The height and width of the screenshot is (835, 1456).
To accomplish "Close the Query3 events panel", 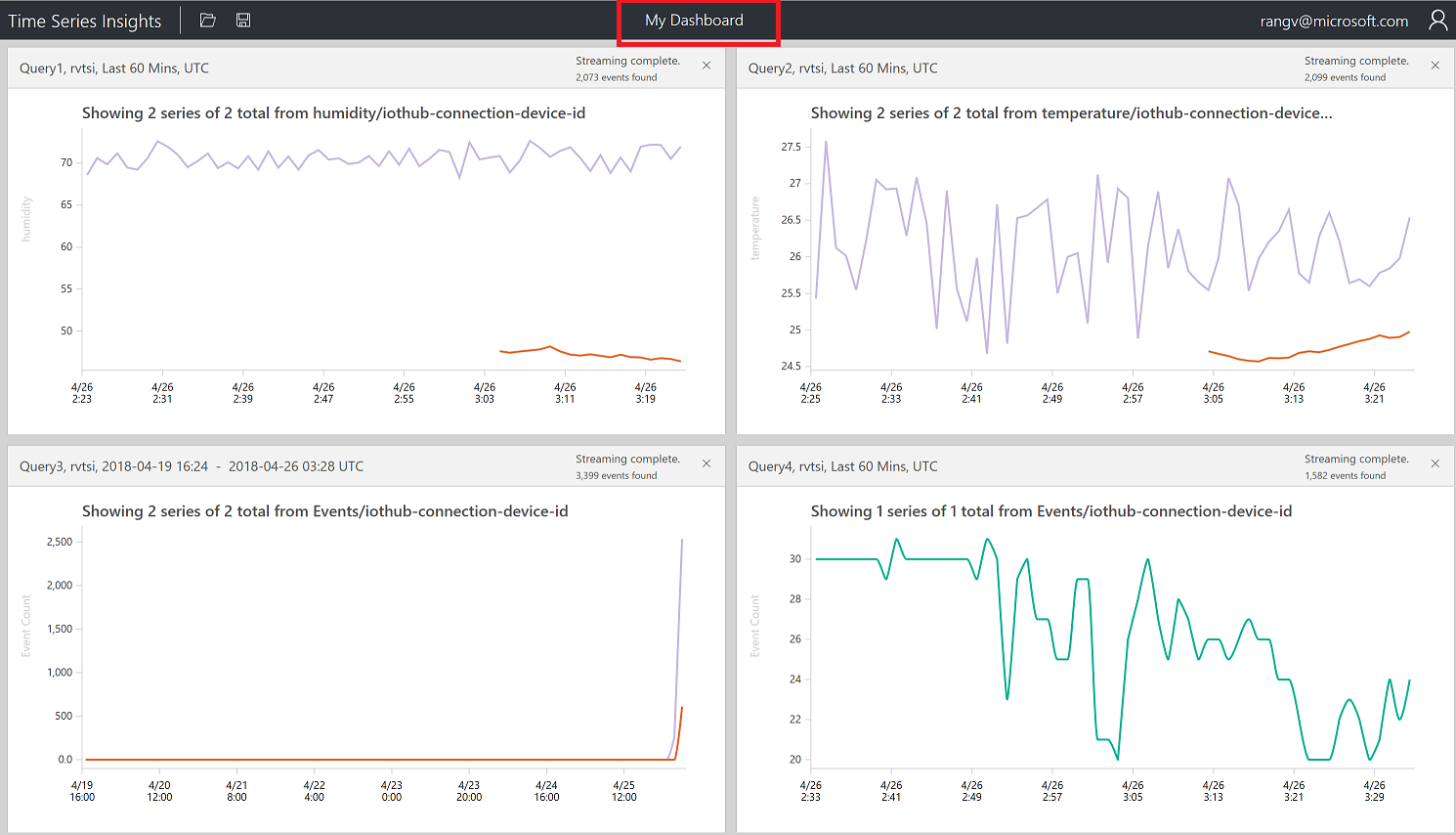I will tap(707, 463).
